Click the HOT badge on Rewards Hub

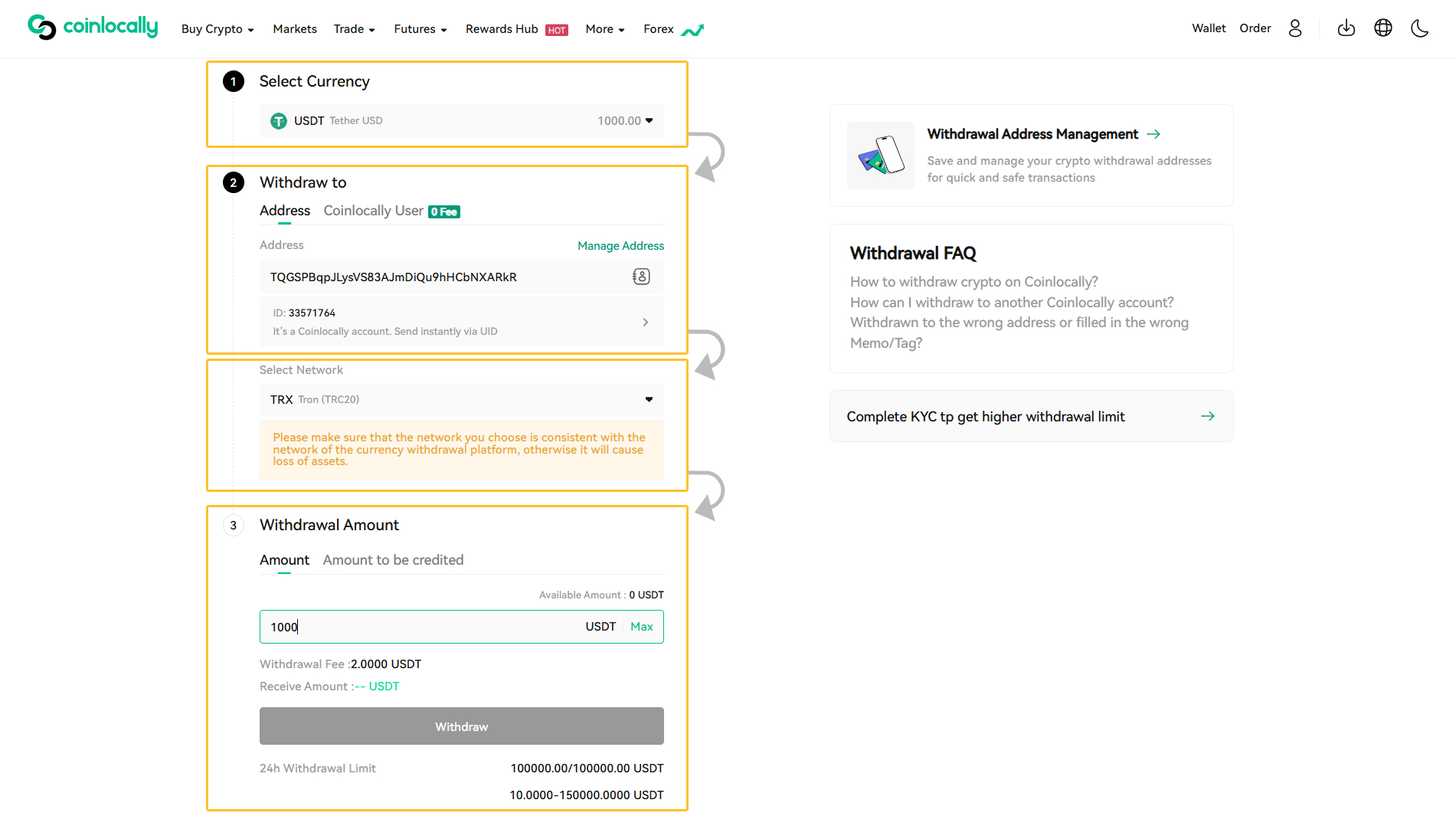(x=557, y=31)
